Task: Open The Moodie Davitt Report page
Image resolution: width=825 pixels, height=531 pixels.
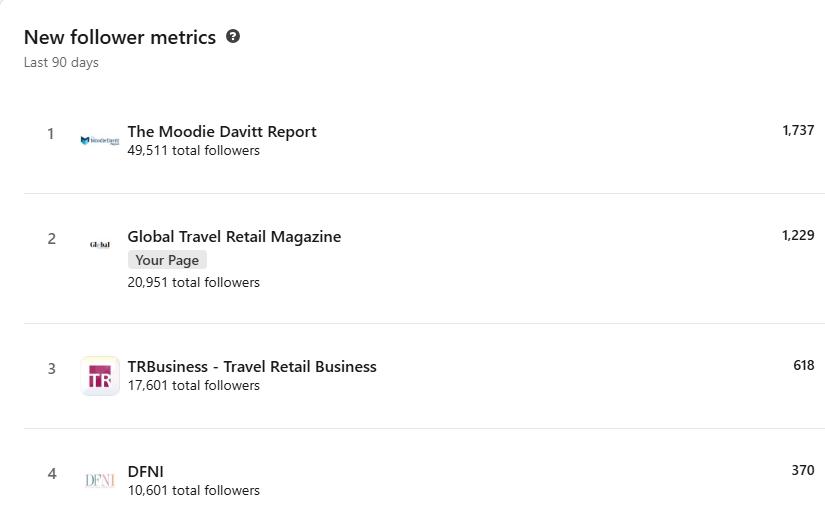Action: click(x=222, y=132)
